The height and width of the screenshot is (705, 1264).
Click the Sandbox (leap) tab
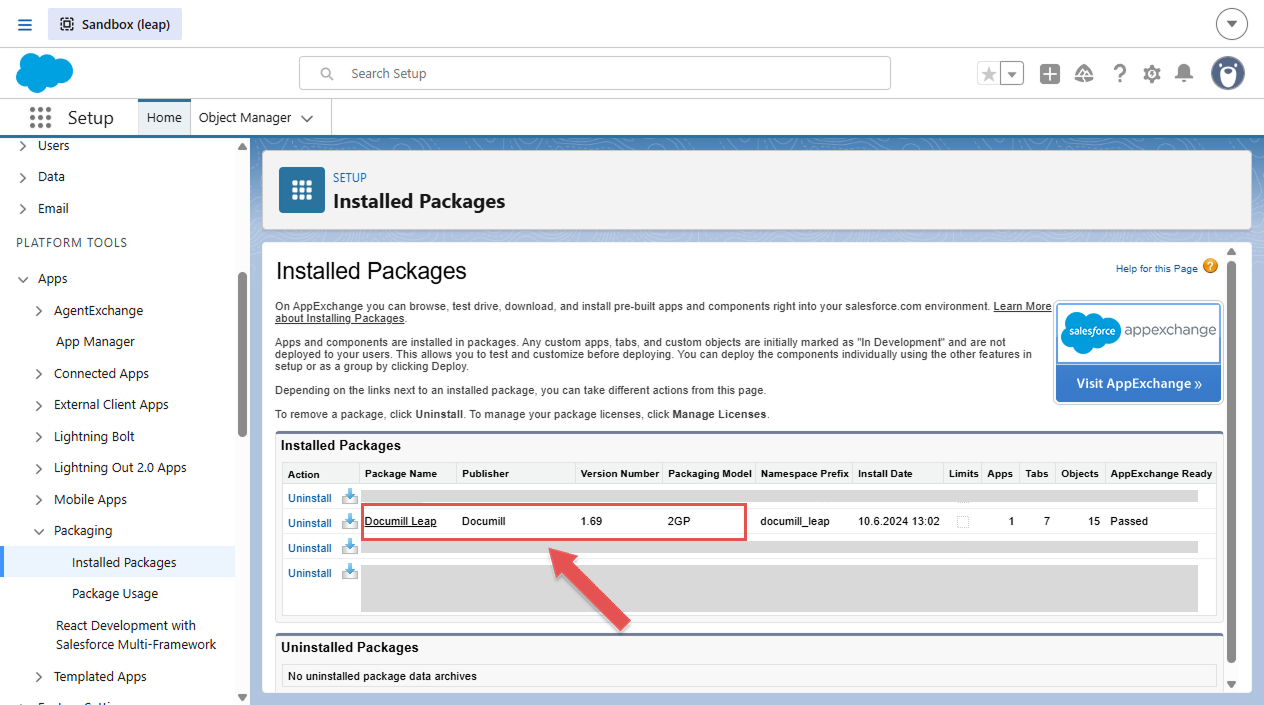[x=115, y=24]
